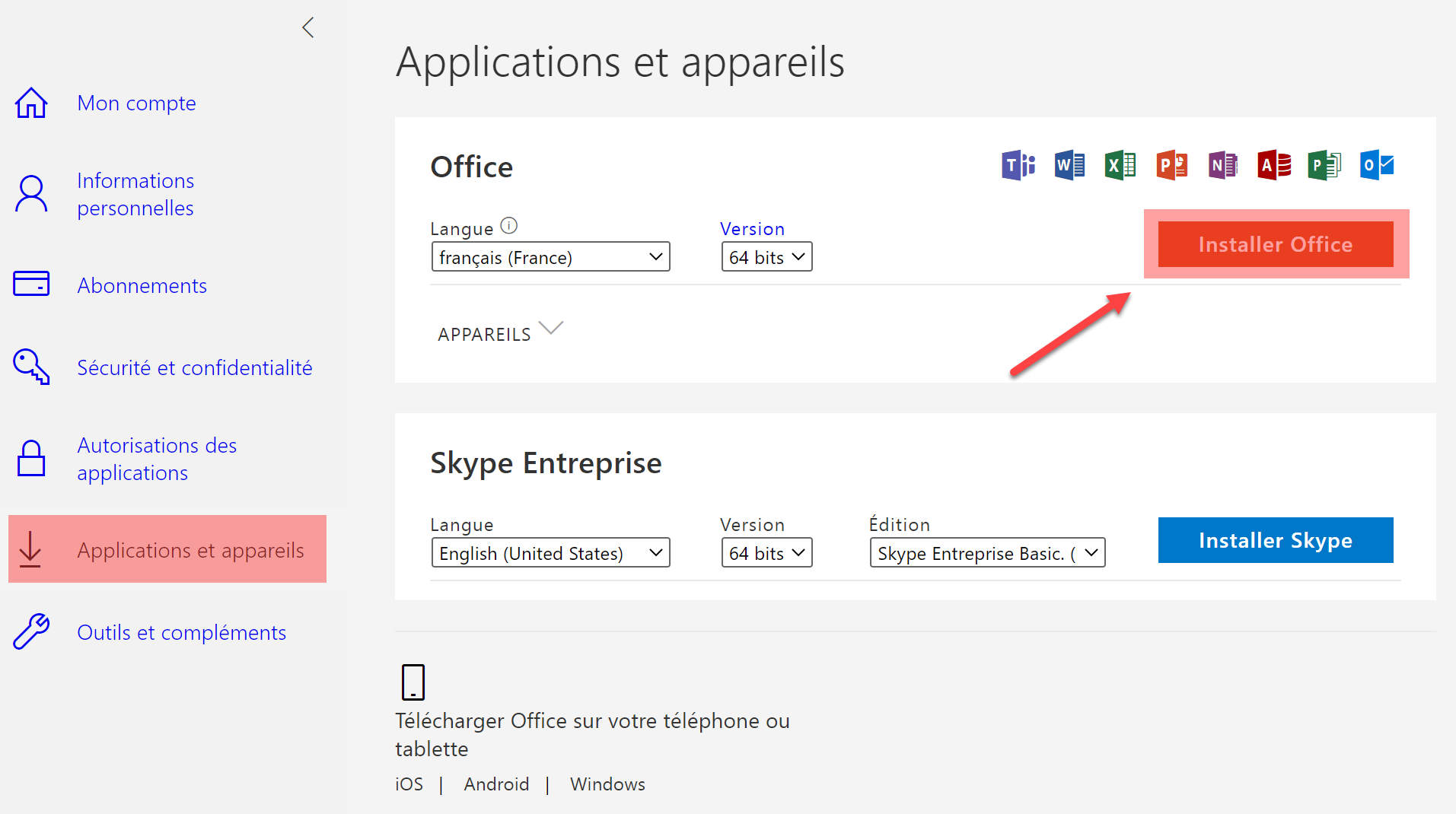This screenshot has height=814, width=1456.
Task: Click the Version label above Office dropdown
Action: (x=752, y=229)
